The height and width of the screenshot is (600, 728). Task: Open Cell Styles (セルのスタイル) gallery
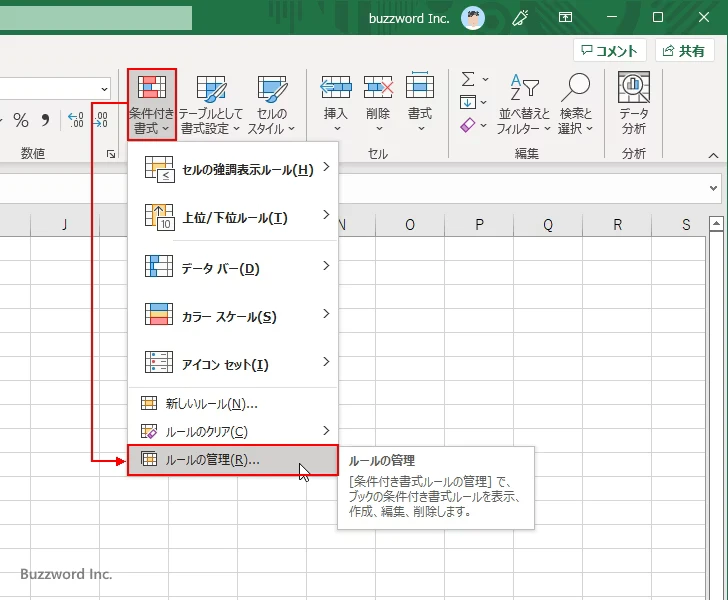point(272,104)
